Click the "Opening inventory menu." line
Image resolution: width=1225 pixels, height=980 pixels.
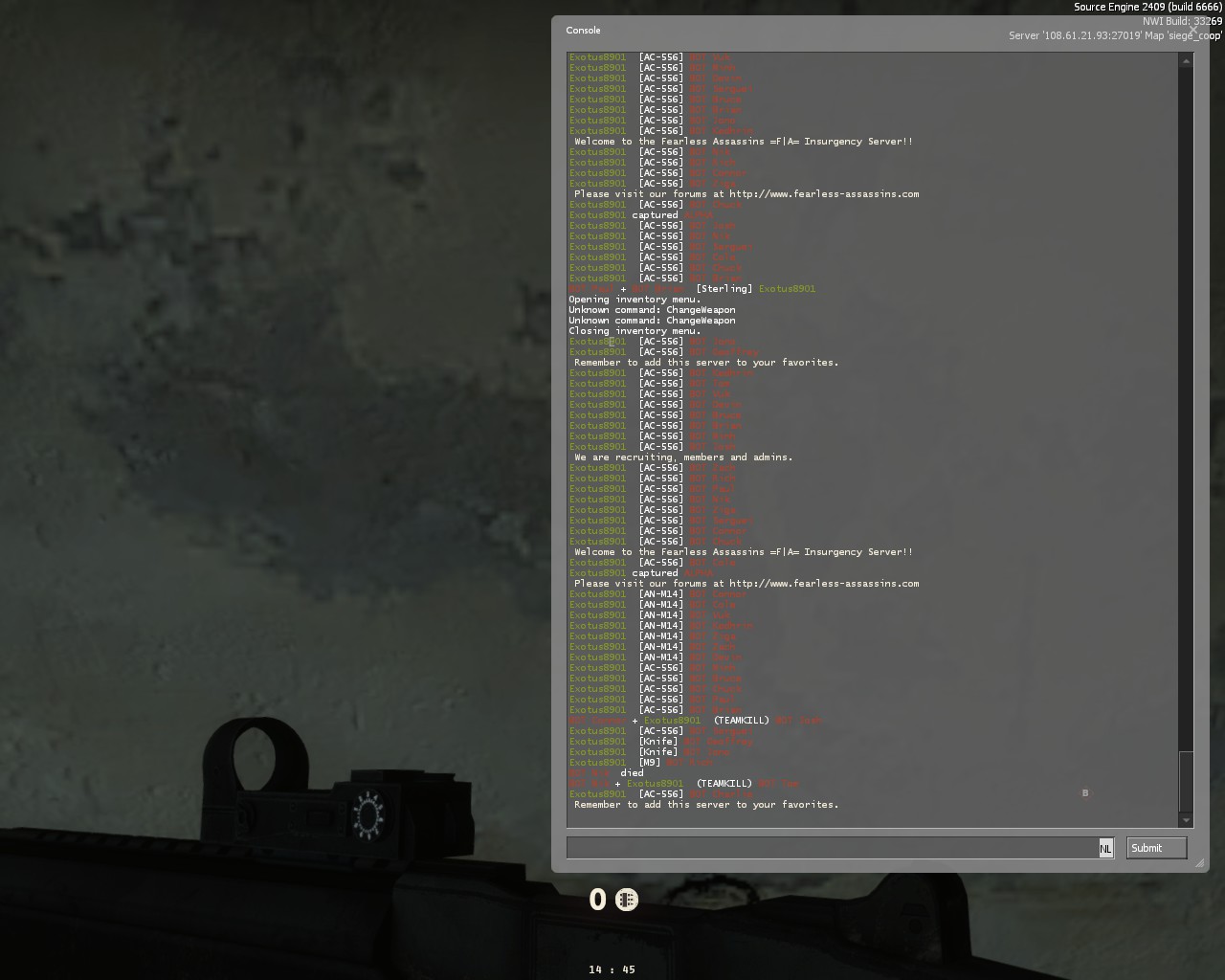(635, 300)
